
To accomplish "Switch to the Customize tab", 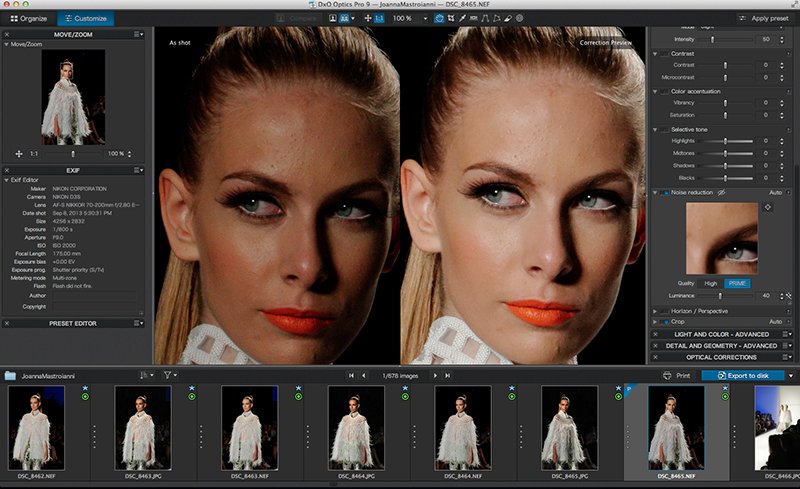I will point(86,18).
